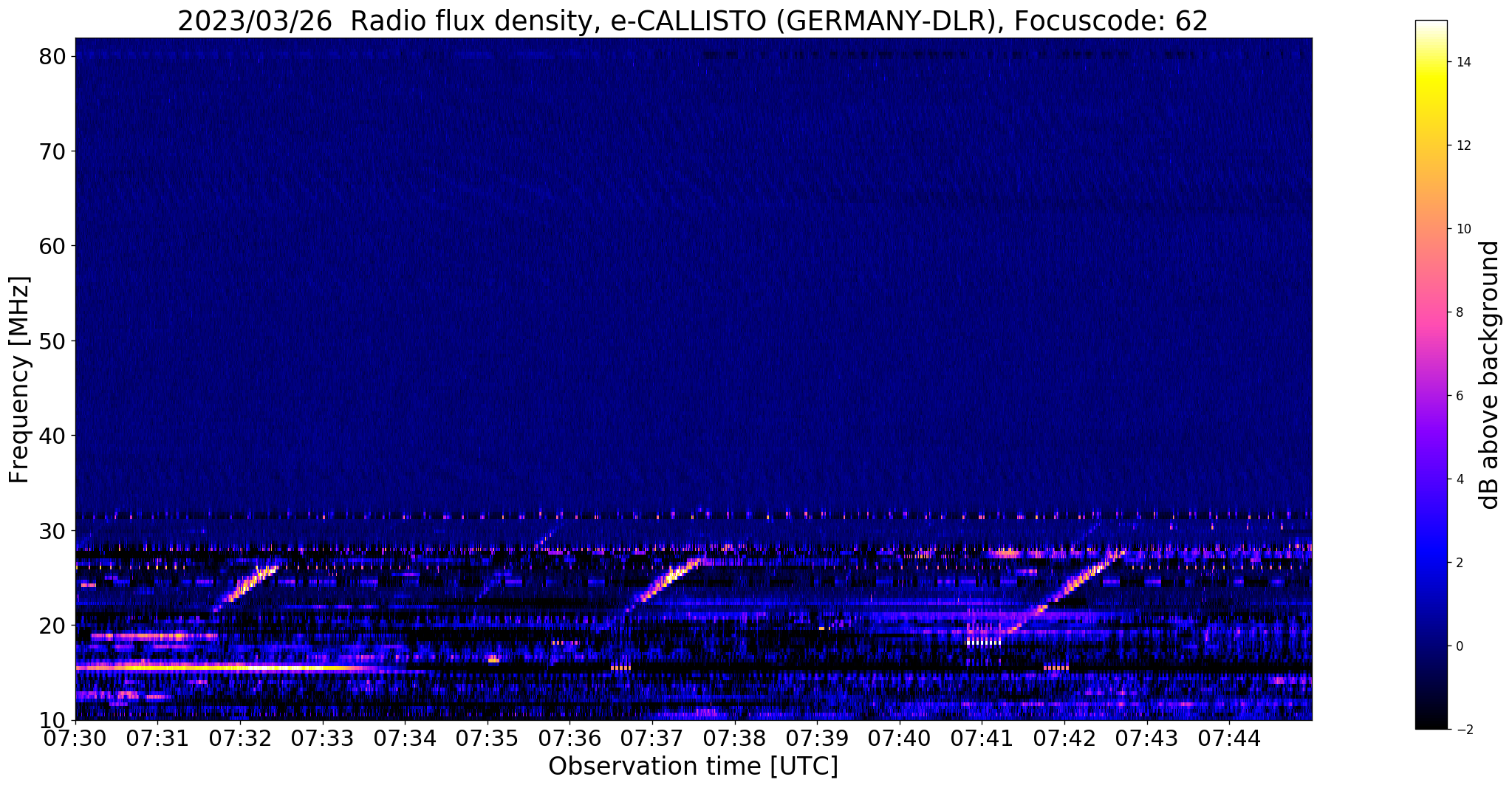Click the 40 MHz frequency tick label
1512x788 pixels.
point(53,436)
